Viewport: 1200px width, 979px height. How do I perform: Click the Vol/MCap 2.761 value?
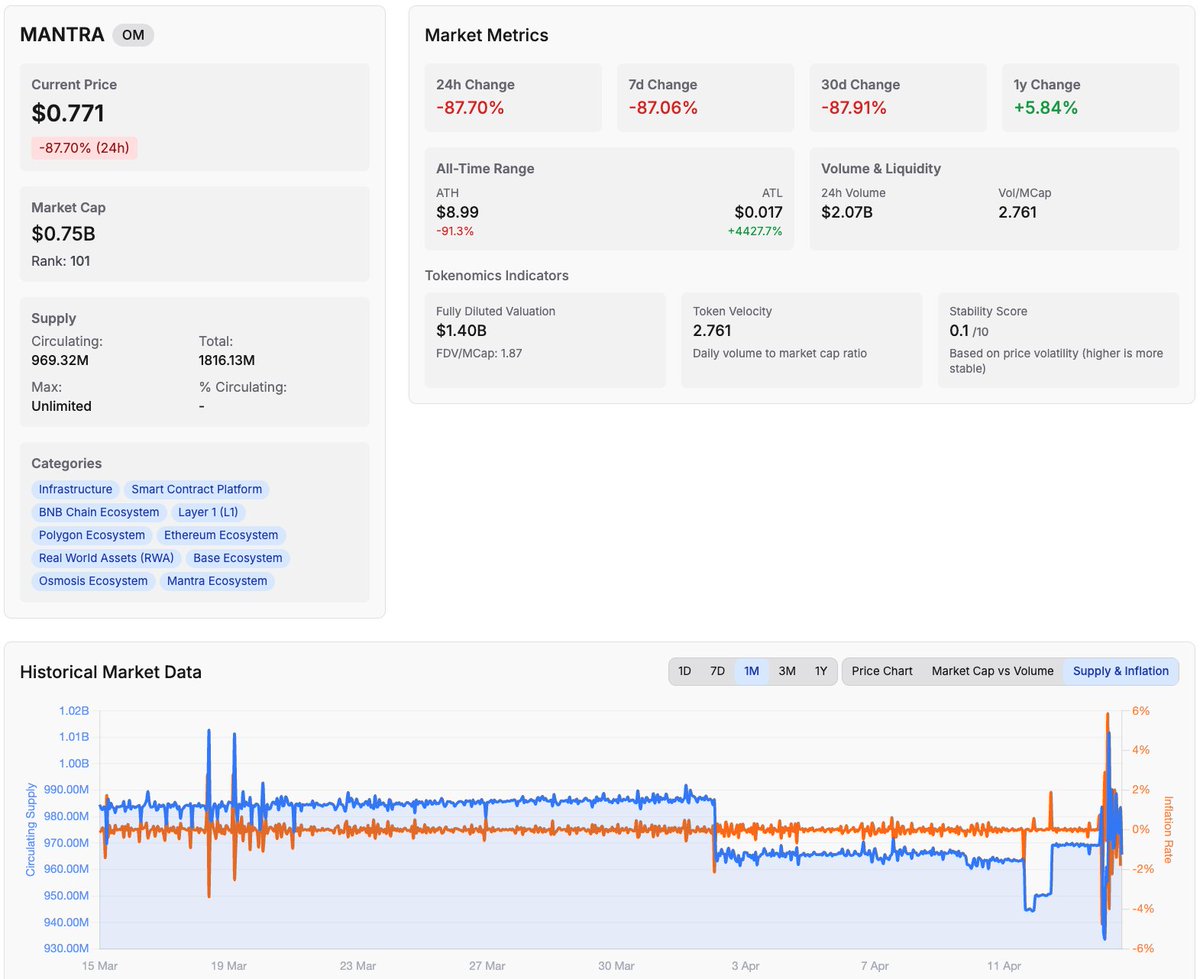[x=1017, y=212]
